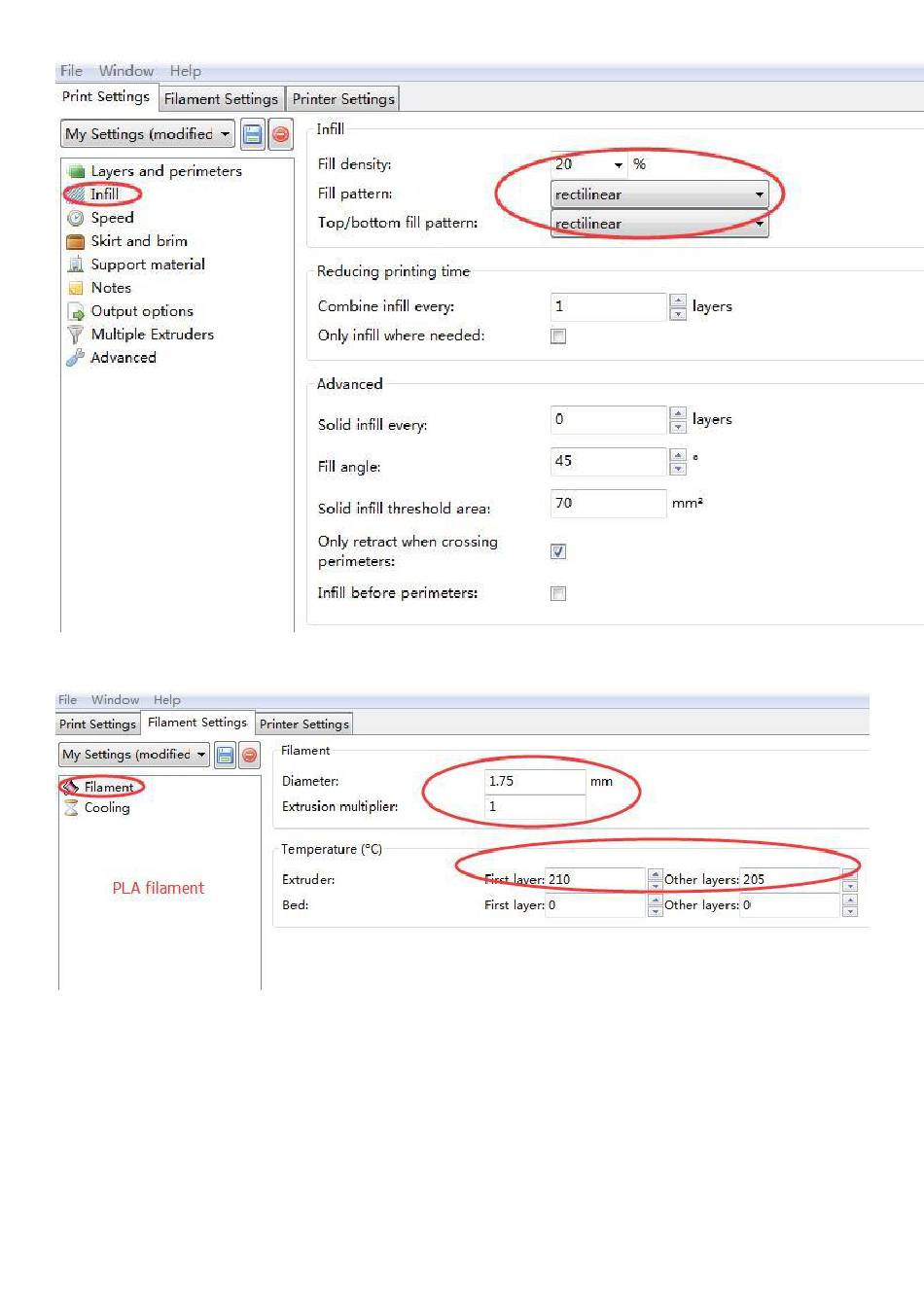Select Cooling page in filament tree

[107, 808]
